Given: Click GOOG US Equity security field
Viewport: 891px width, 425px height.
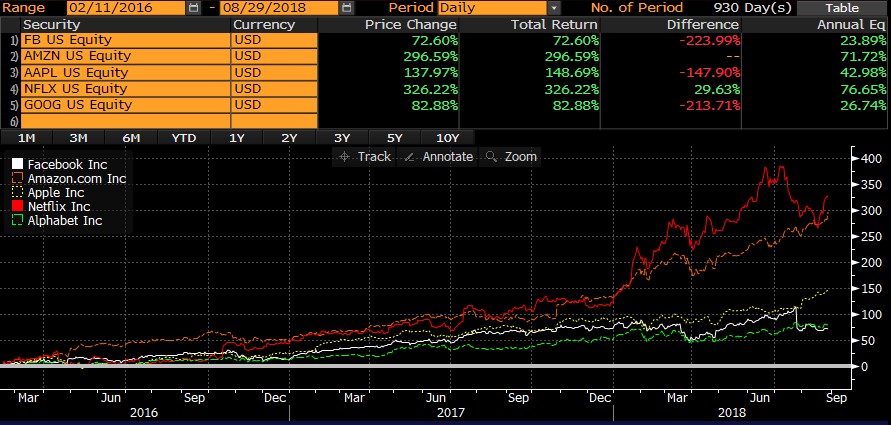Looking at the screenshot, I should point(125,105).
